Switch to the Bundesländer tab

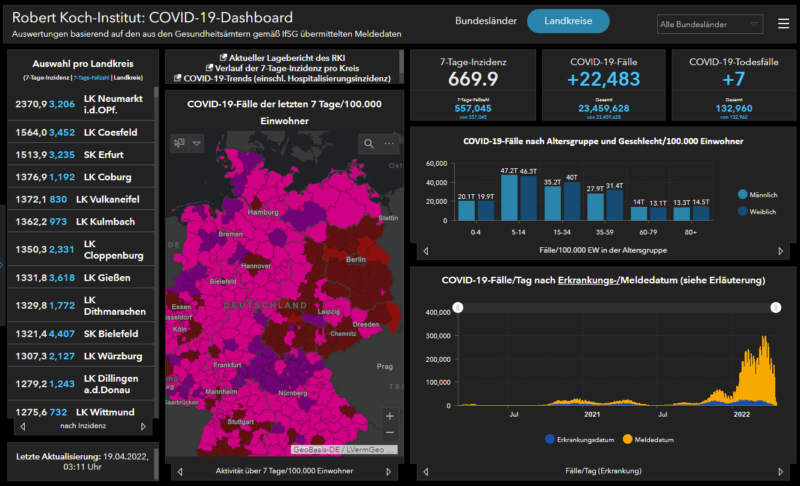(486, 21)
